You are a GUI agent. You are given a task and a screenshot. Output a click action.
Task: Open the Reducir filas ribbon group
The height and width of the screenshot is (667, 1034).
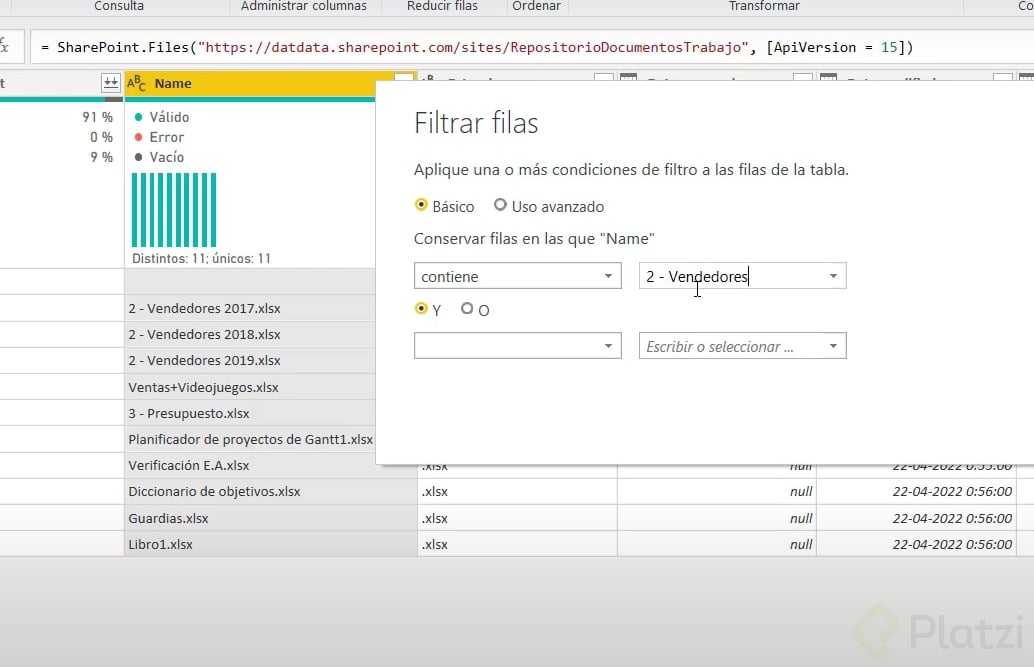(x=442, y=6)
